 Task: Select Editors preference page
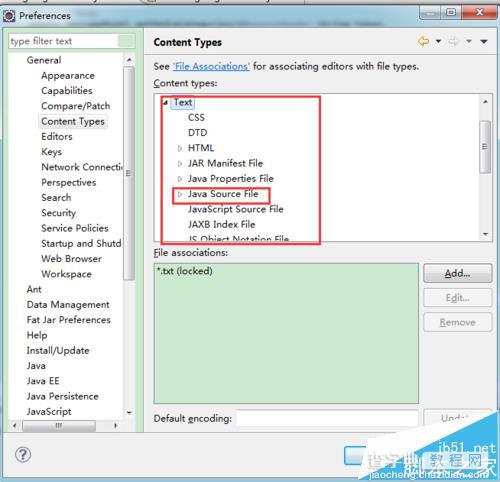pyautogui.click(x=57, y=137)
